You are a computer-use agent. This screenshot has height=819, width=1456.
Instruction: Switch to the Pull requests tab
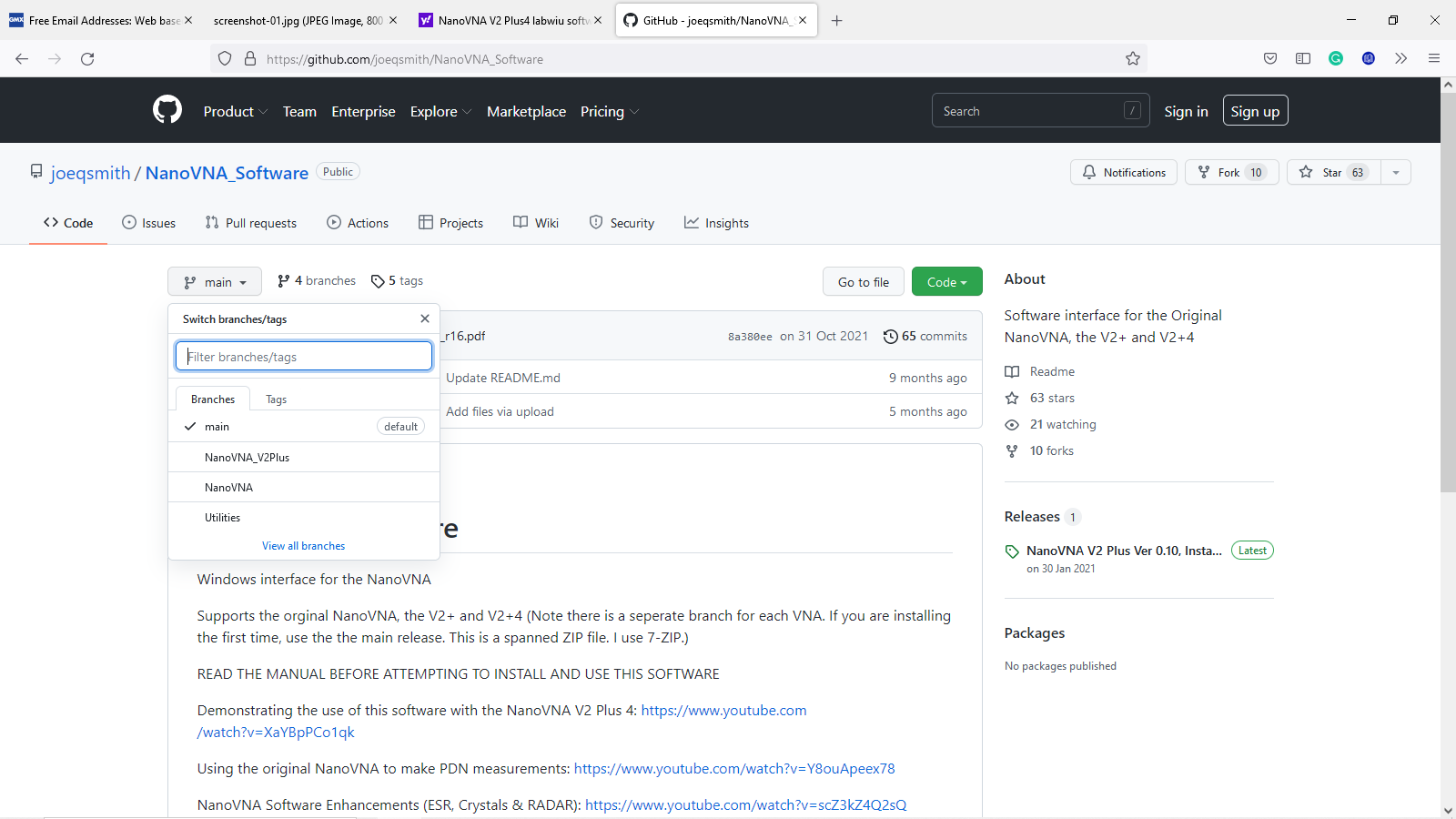pos(251,223)
